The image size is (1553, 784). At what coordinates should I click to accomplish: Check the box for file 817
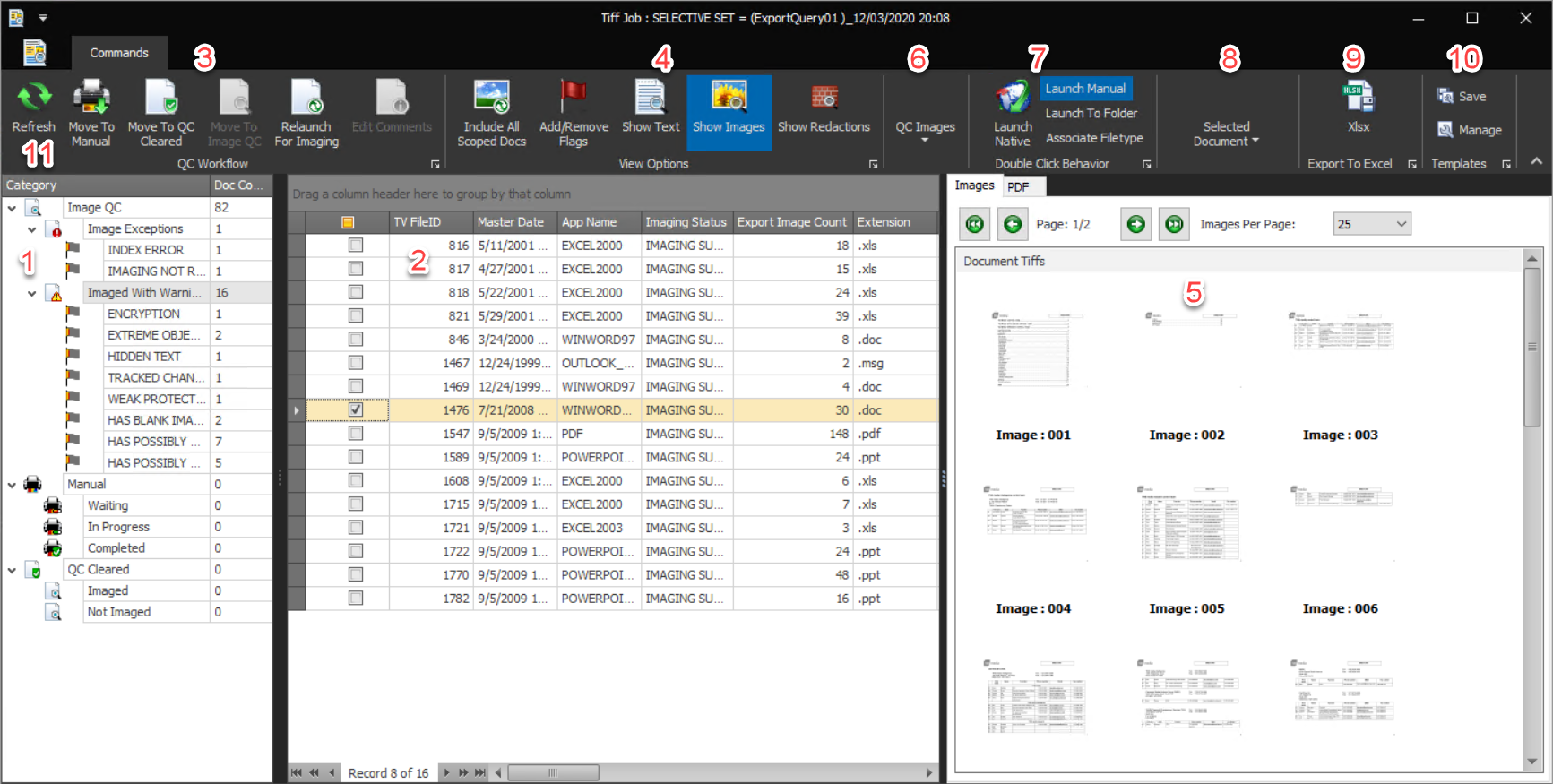(356, 269)
